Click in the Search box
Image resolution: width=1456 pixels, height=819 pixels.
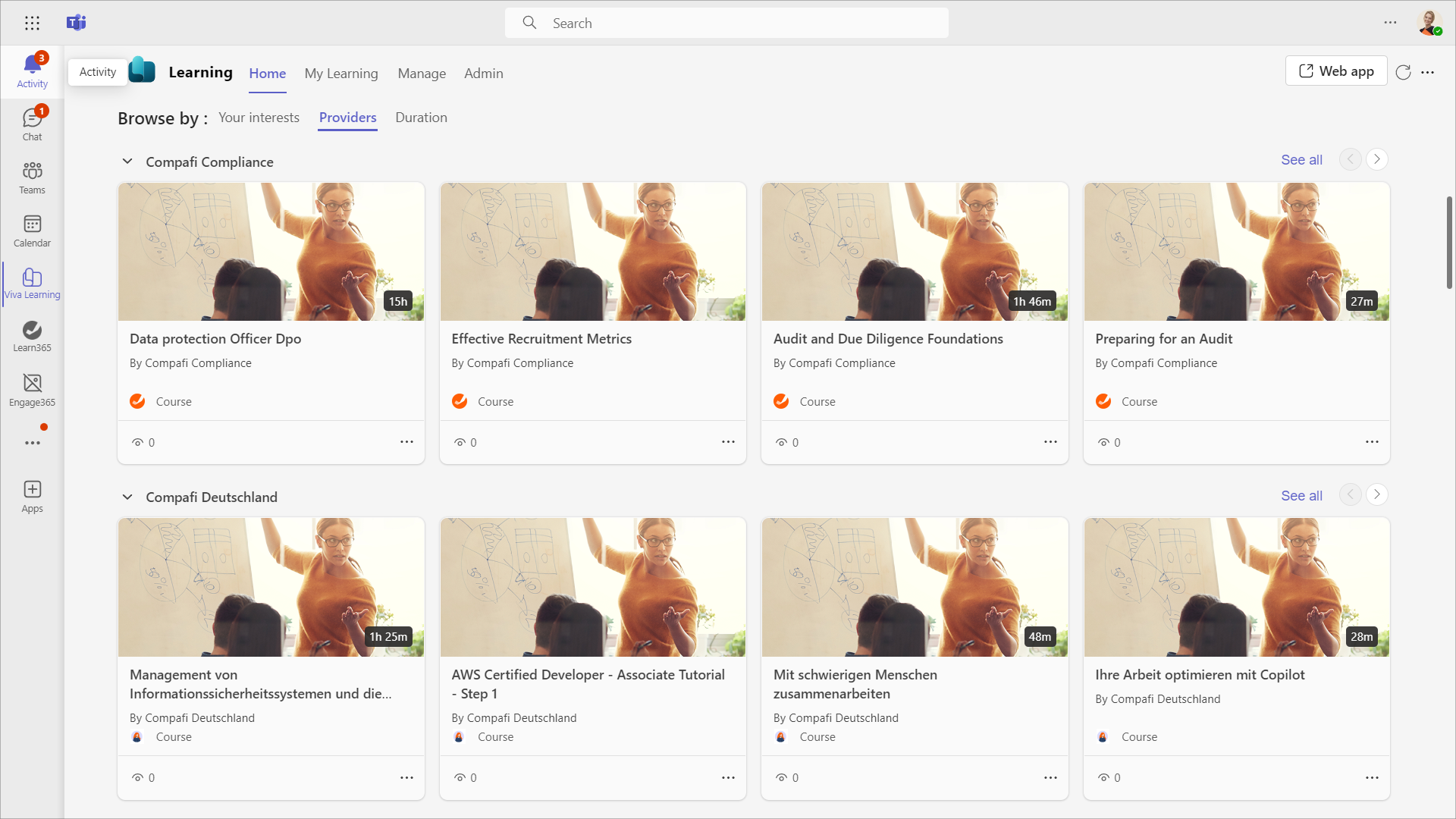pos(726,23)
